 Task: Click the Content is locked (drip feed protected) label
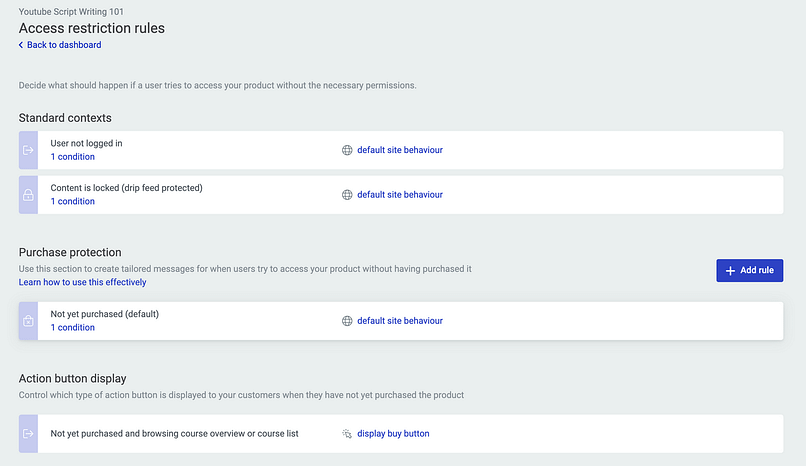click(x=126, y=188)
